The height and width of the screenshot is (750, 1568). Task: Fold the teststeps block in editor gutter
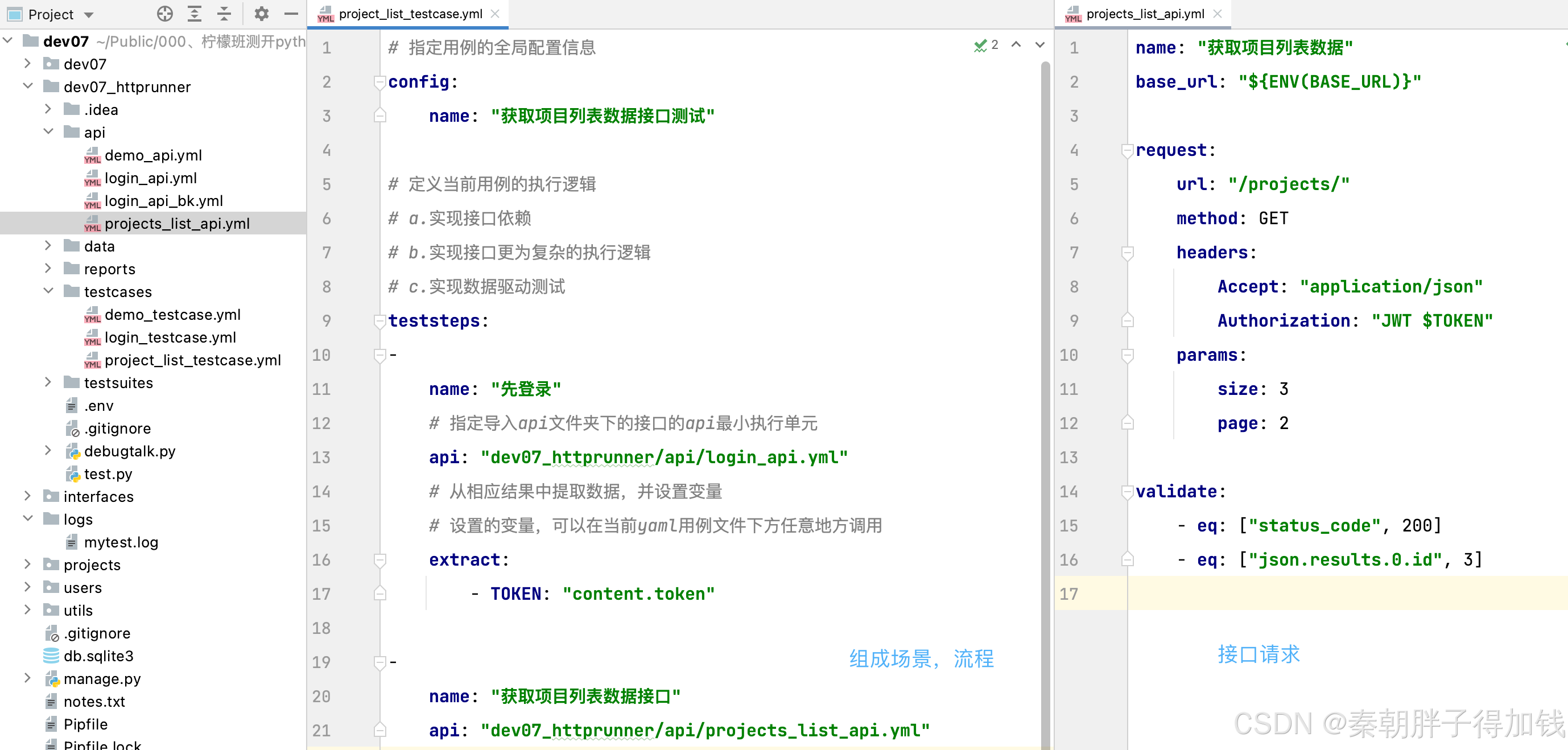coord(380,321)
